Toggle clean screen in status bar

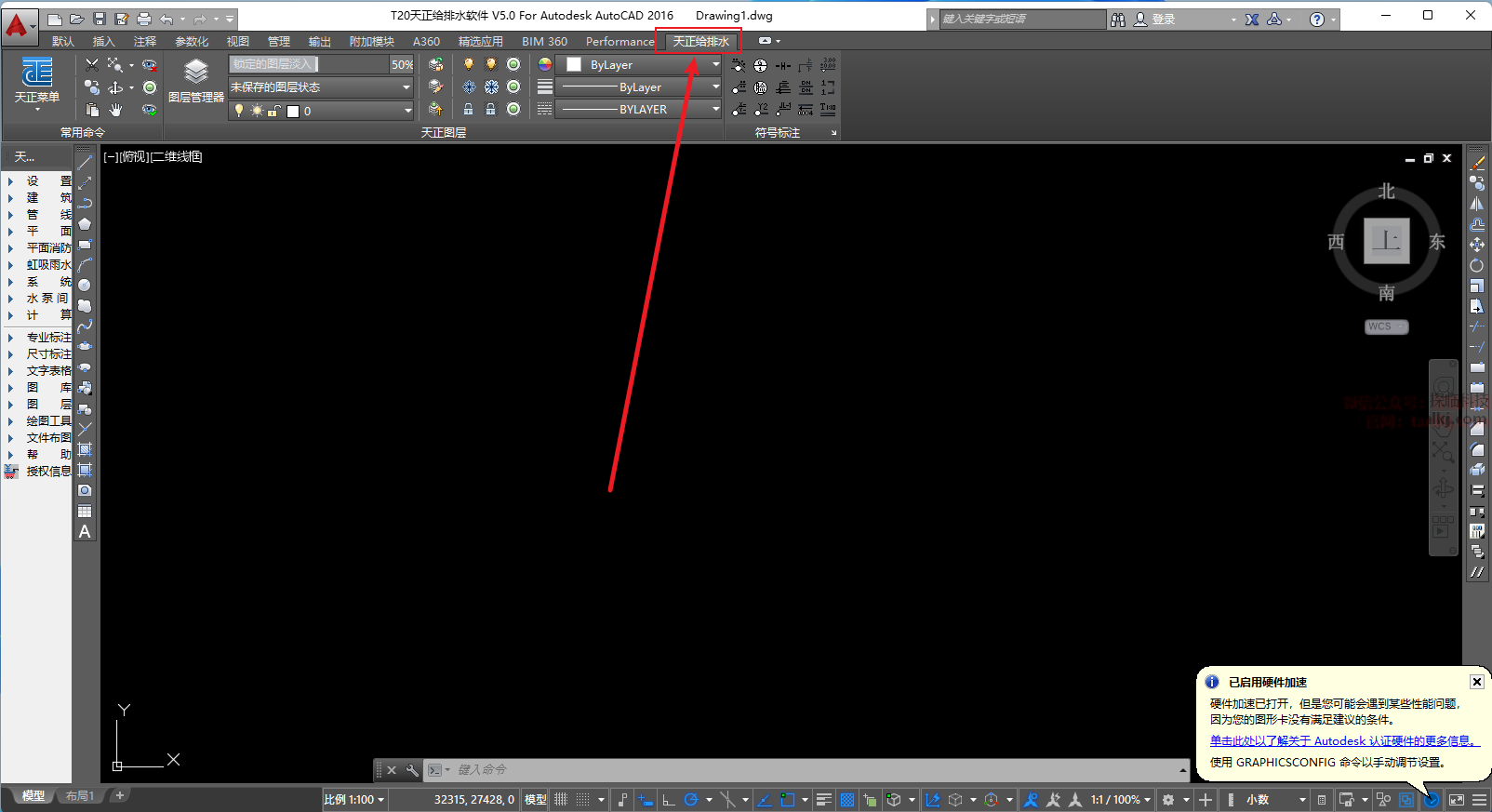pyautogui.click(x=1457, y=799)
